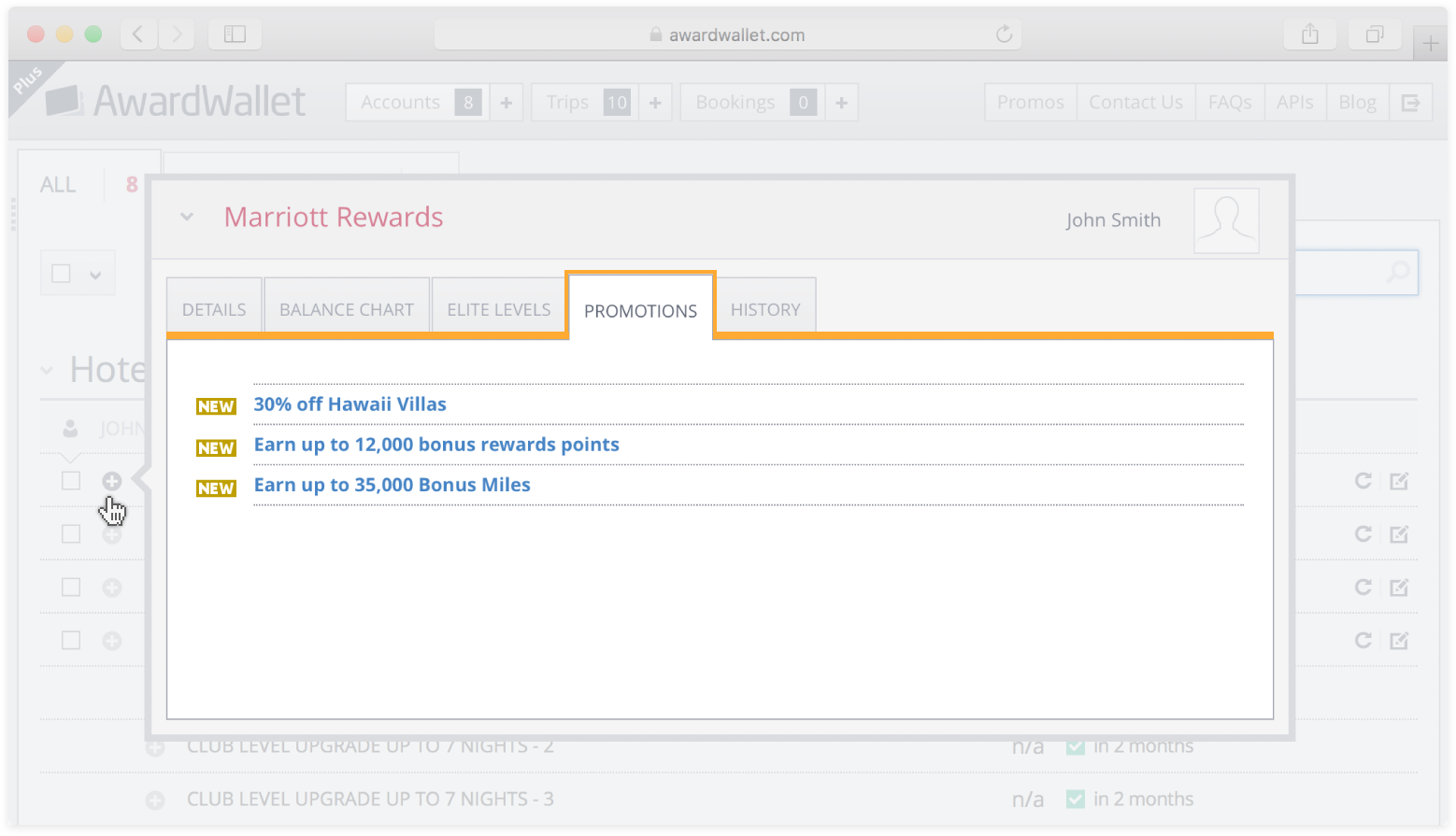Click the search magnifier icon
This screenshot has width=1456, height=836.
[x=1398, y=272]
